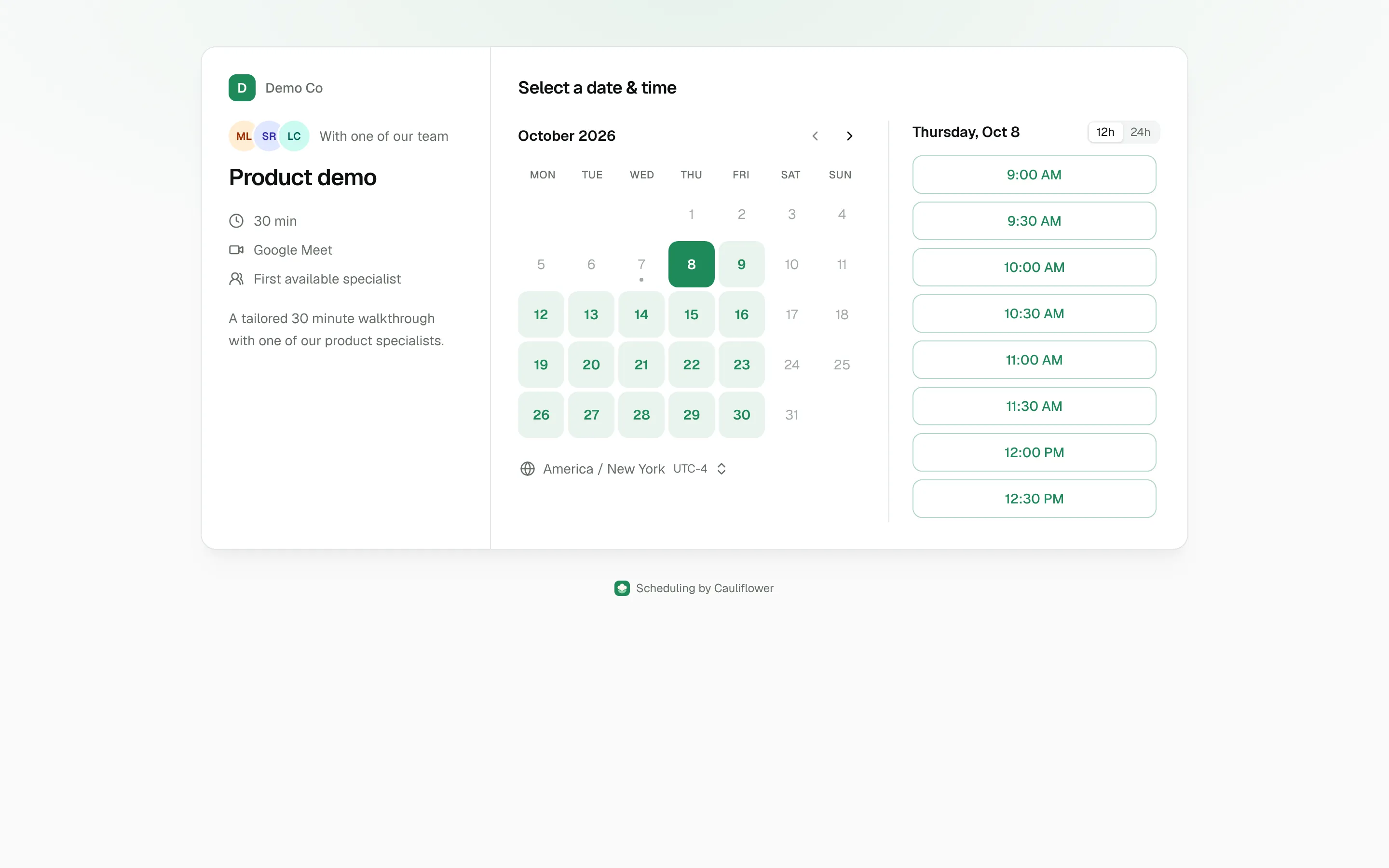Image resolution: width=1389 pixels, height=868 pixels.
Task: Click the Cauliflower logo in the footer
Action: click(x=622, y=588)
